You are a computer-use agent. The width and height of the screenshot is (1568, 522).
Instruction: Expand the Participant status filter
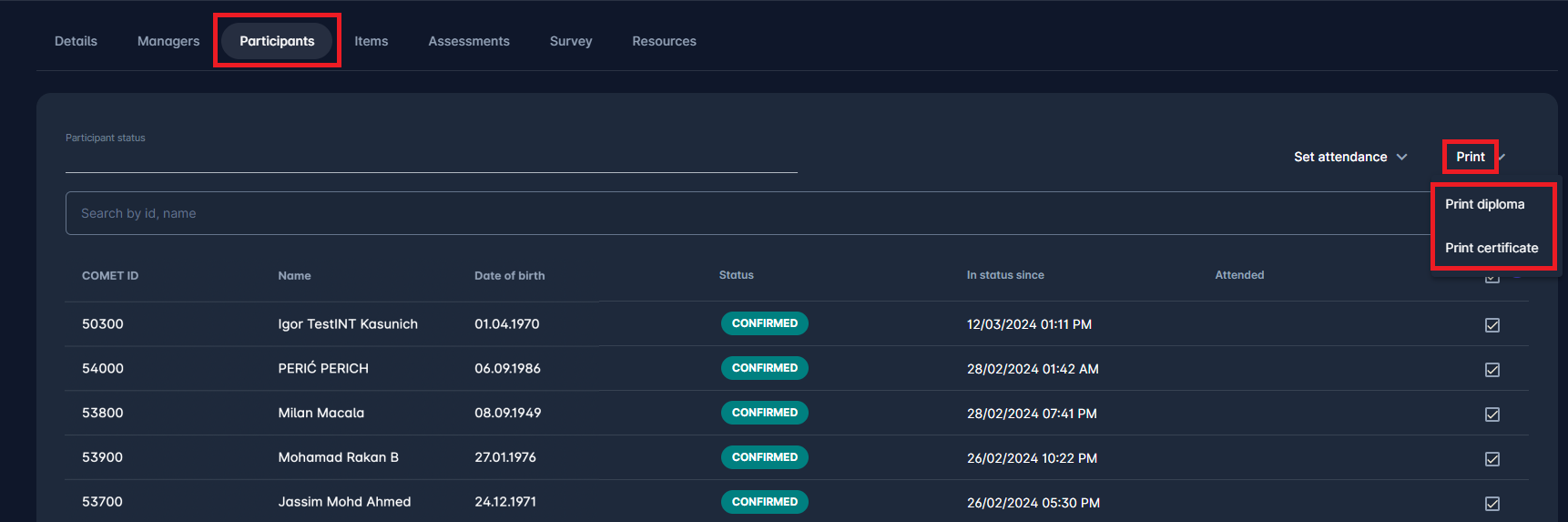tap(431, 157)
